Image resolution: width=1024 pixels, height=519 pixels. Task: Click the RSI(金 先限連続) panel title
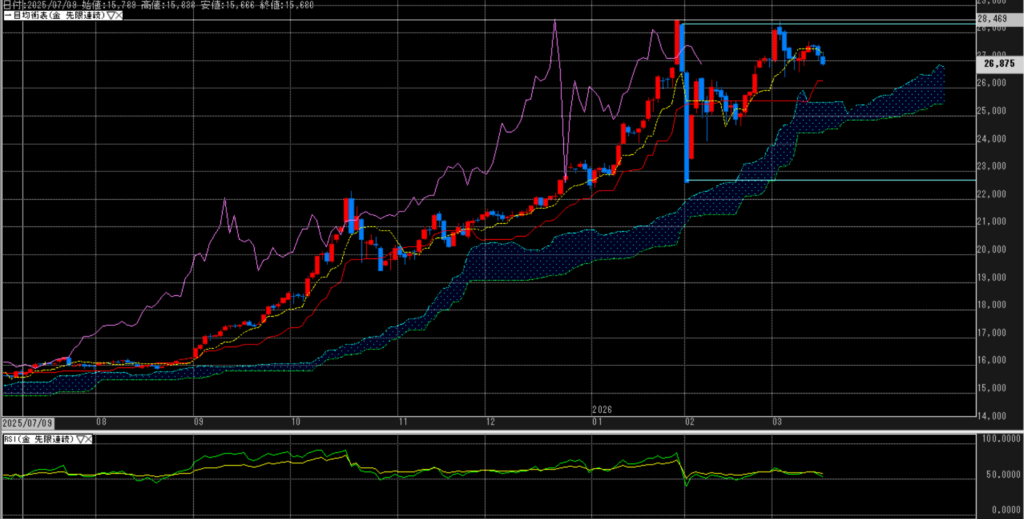36,438
